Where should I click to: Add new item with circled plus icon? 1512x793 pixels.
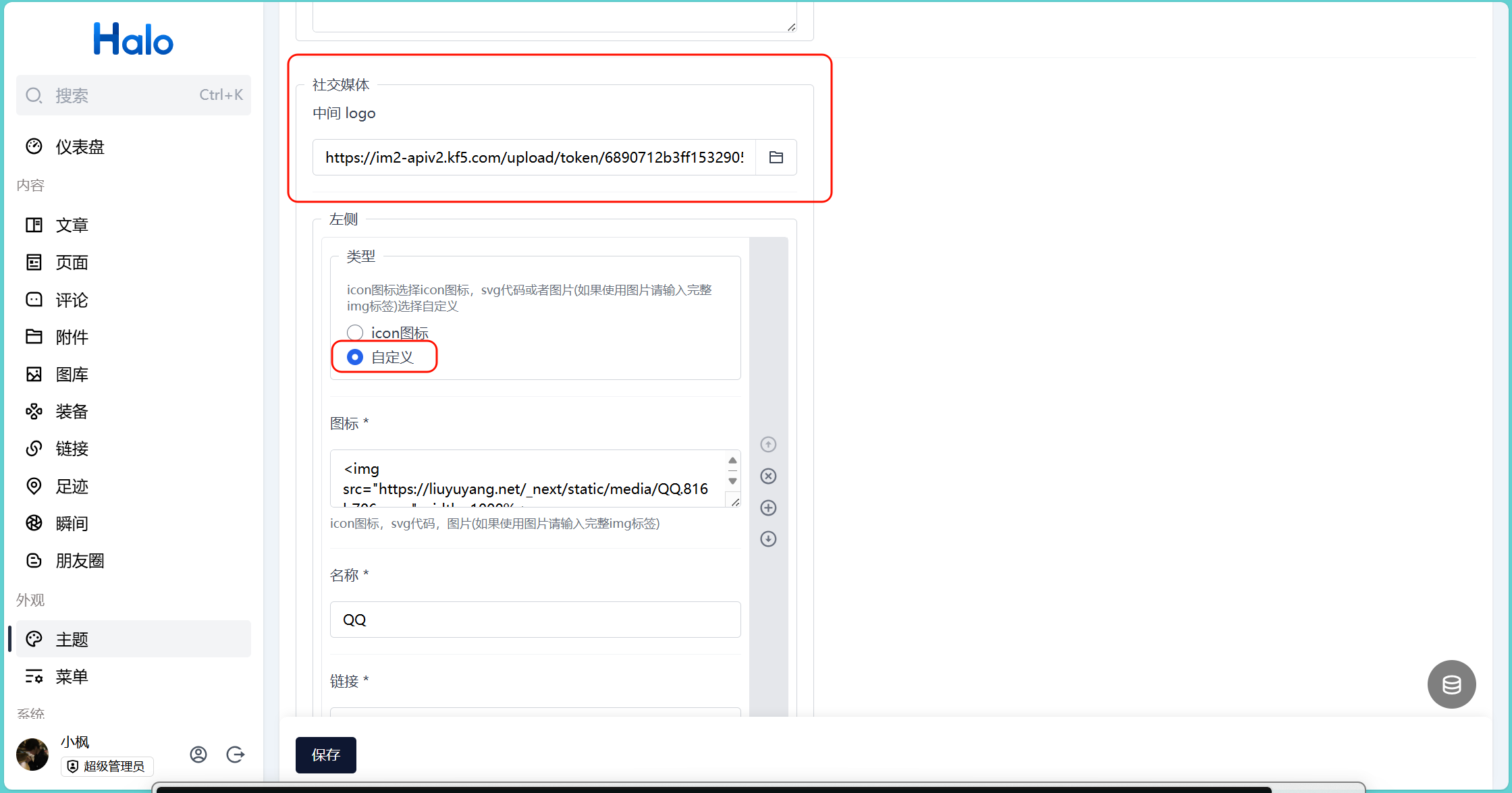pyautogui.click(x=768, y=508)
